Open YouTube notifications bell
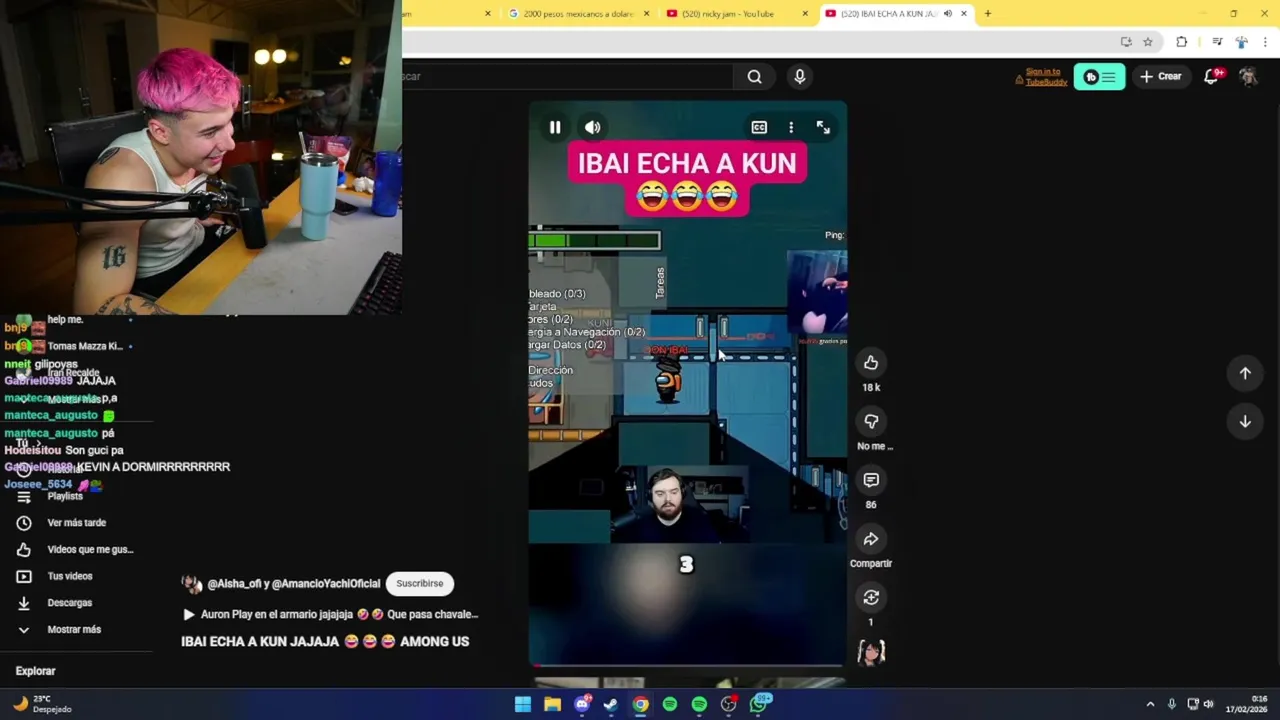Screen dimensions: 1280x720 1212,76
